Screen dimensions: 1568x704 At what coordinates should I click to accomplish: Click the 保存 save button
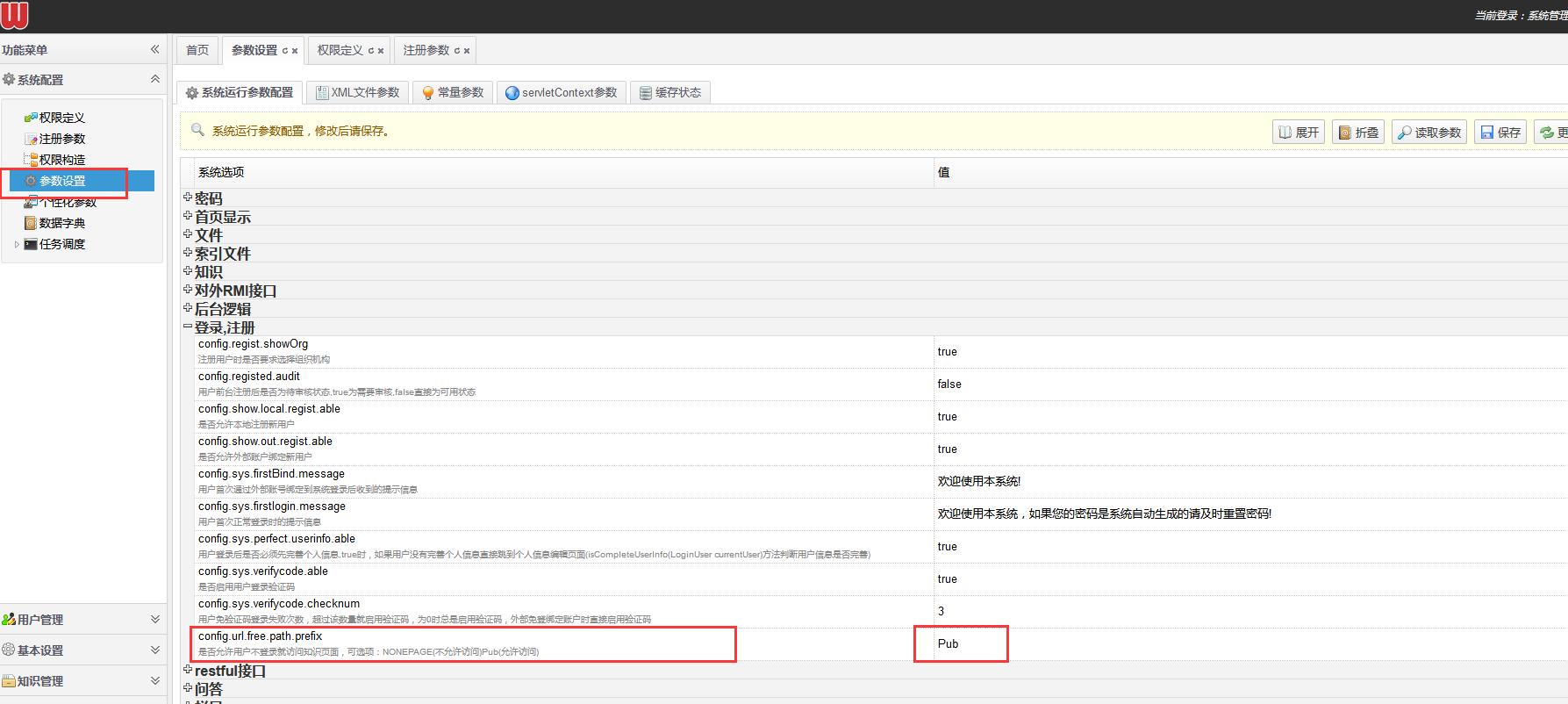tap(1500, 132)
